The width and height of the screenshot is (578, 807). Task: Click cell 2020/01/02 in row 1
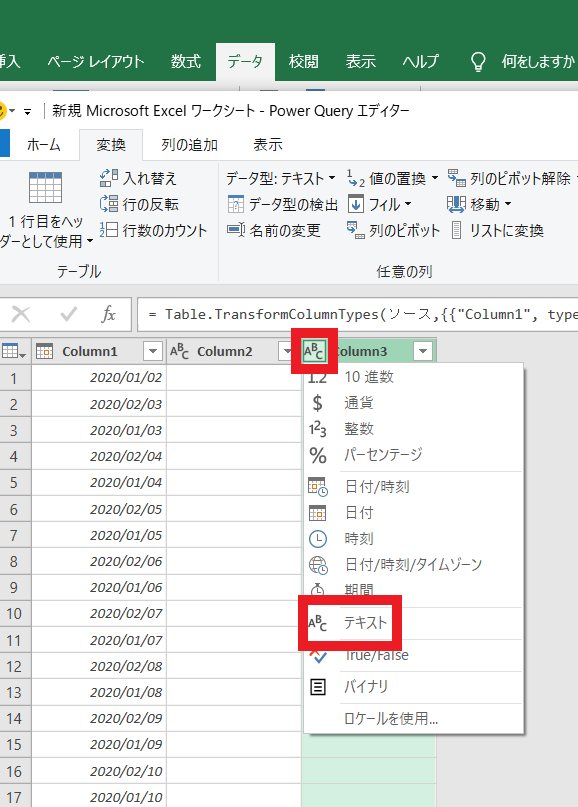(99, 377)
